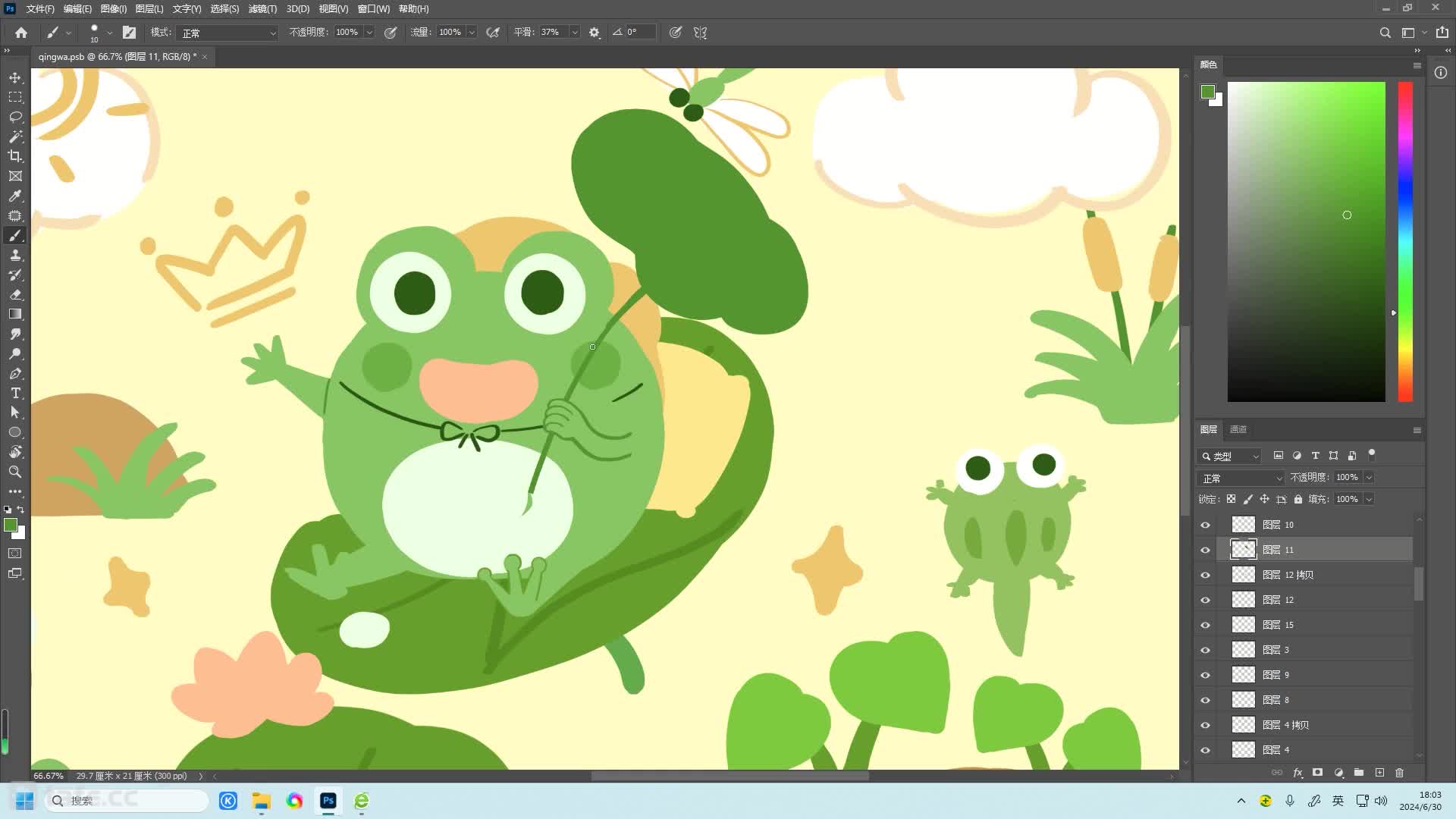
Task: Open the blend mode 正常 dropdown in options bar
Action: coord(227,33)
